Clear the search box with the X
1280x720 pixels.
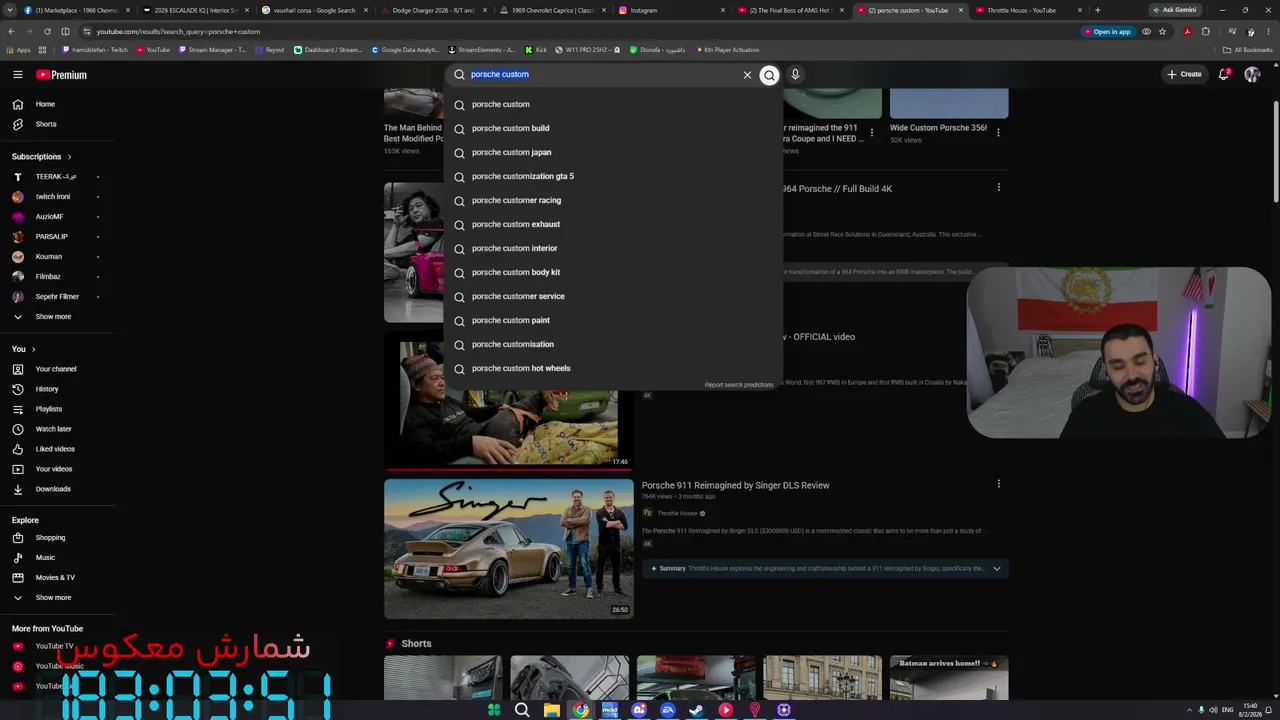pos(747,75)
